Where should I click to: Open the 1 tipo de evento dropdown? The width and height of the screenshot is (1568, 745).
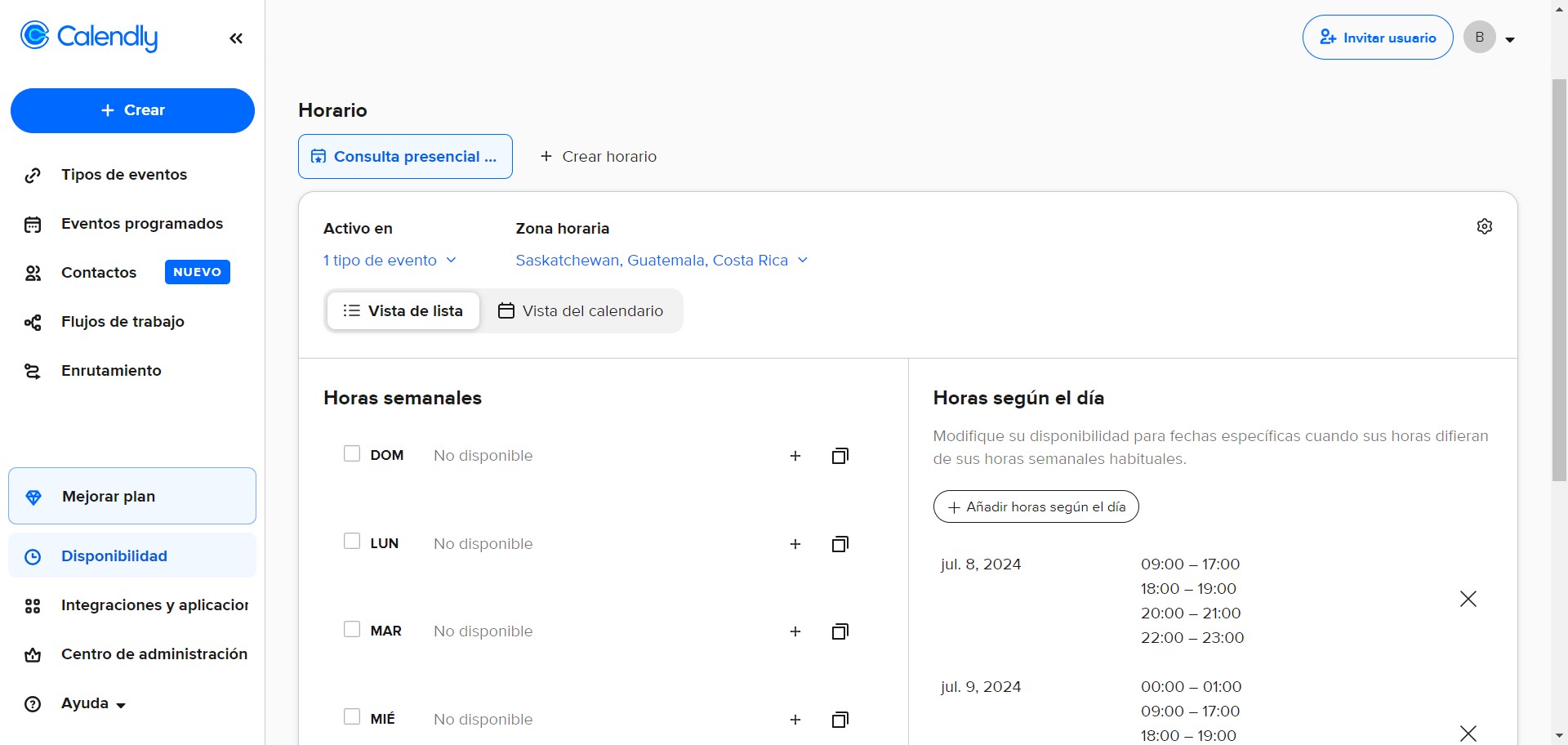tap(390, 261)
